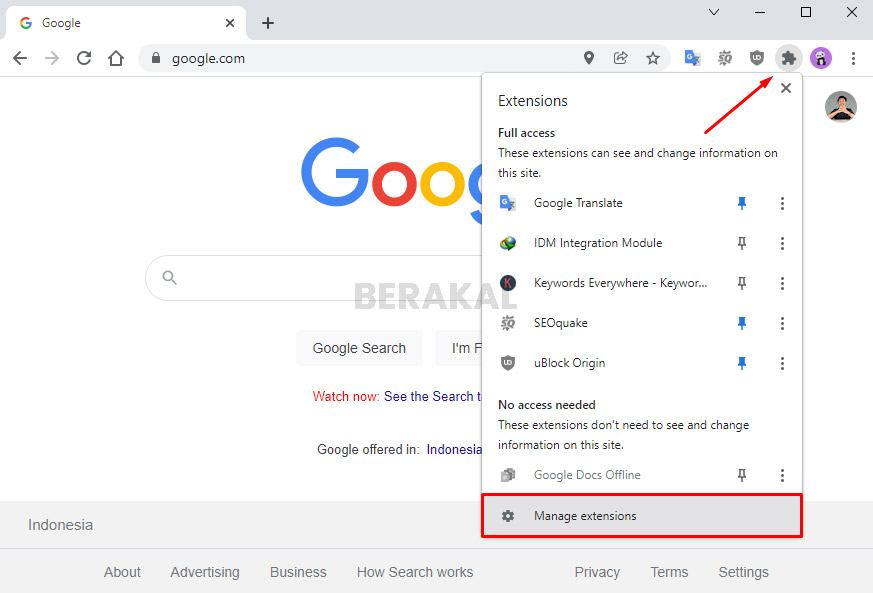Open Chrome's main three-dot menu
873x593 pixels.
coord(855,58)
